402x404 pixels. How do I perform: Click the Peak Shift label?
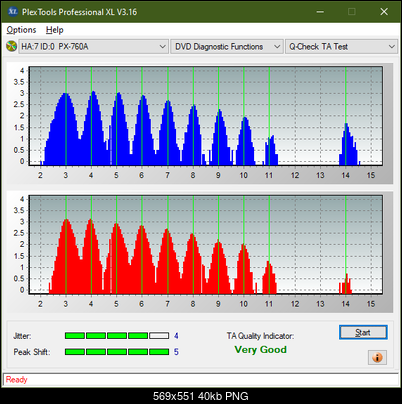(32, 352)
